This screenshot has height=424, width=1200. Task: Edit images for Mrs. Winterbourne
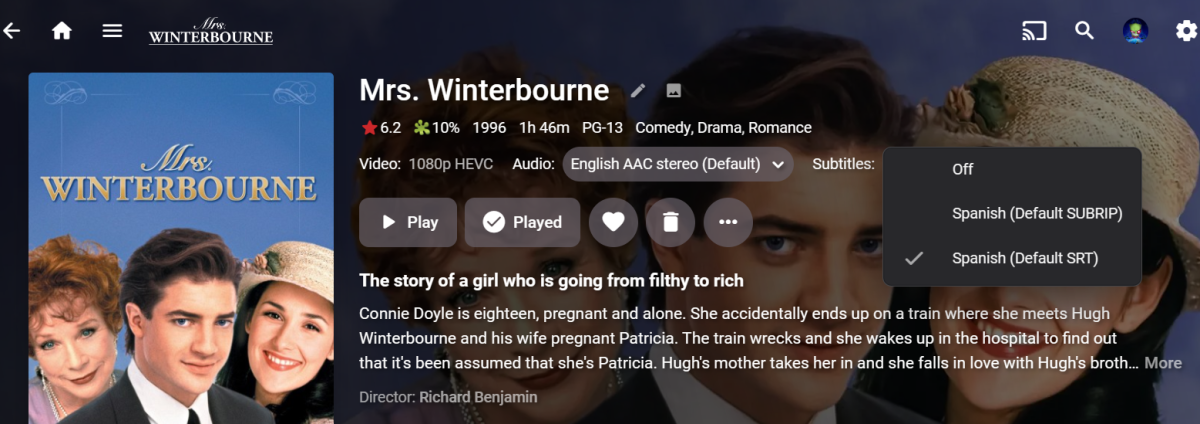674,91
